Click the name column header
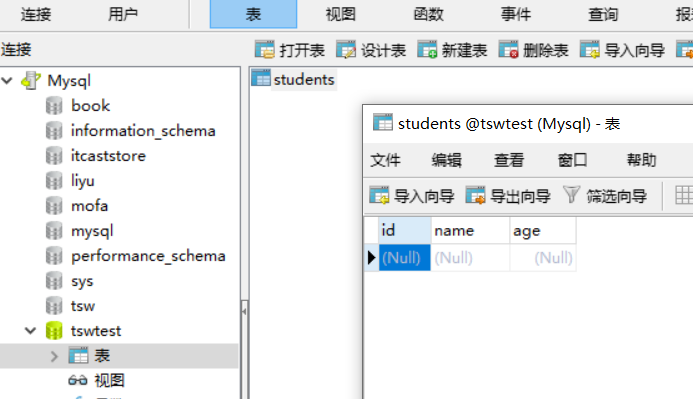Viewport: 693px width, 399px height. point(470,230)
